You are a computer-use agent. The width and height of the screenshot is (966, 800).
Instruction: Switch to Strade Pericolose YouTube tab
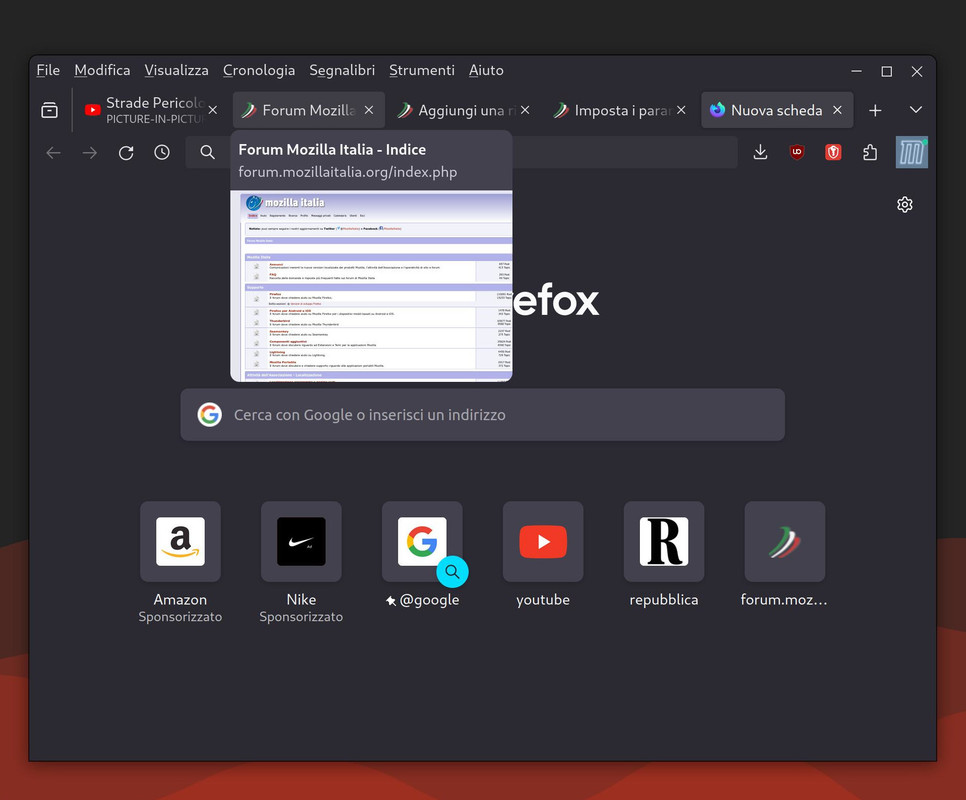pyautogui.click(x=153, y=110)
